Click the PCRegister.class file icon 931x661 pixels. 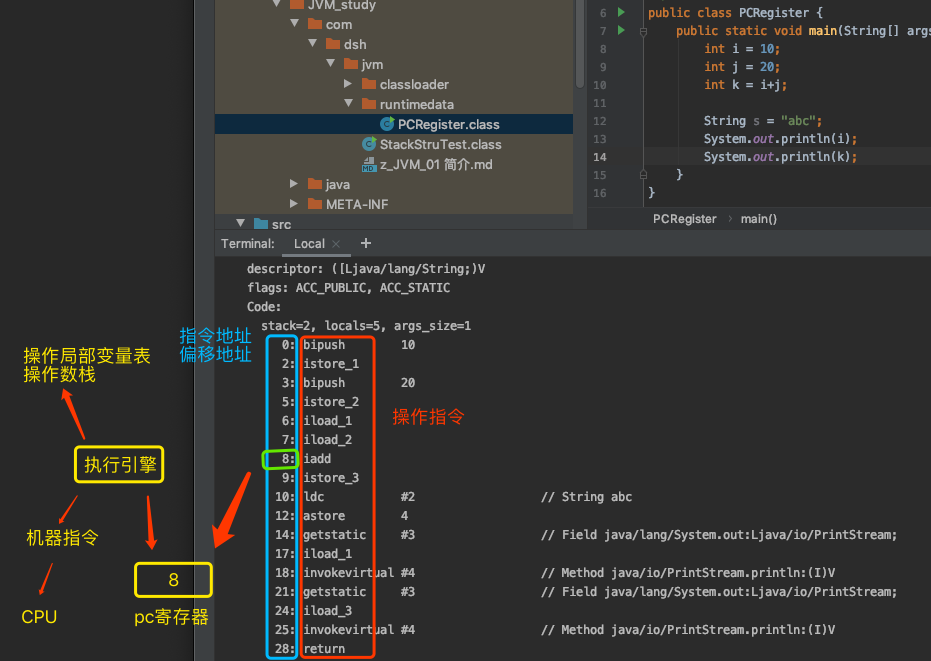tap(387, 124)
